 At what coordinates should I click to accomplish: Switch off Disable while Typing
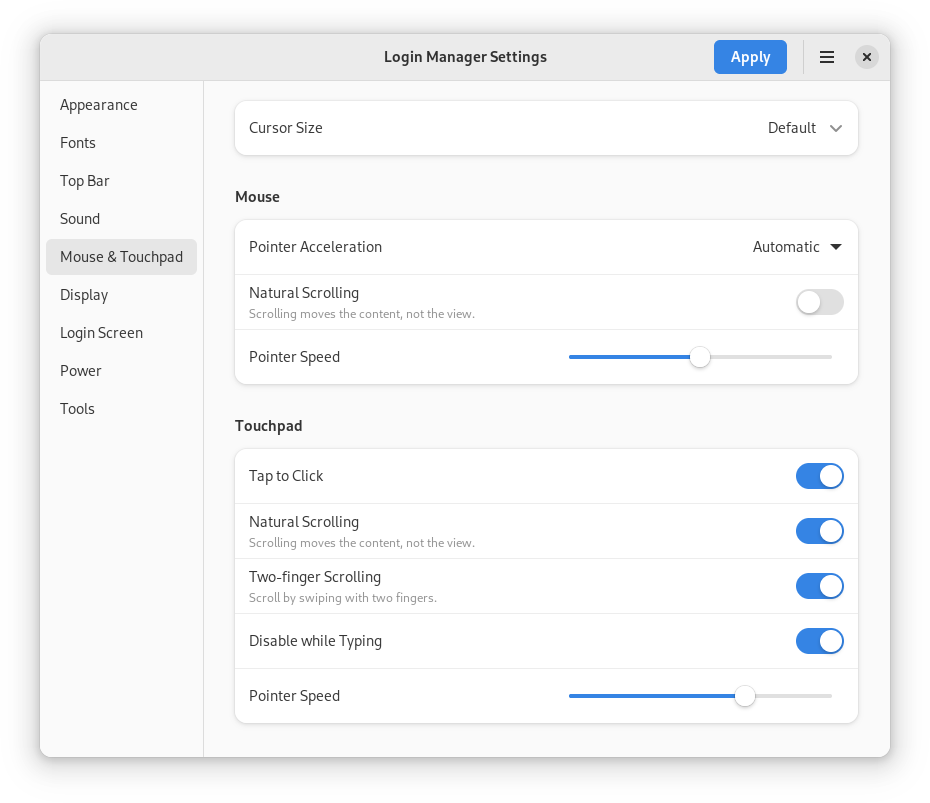tap(819, 641)
